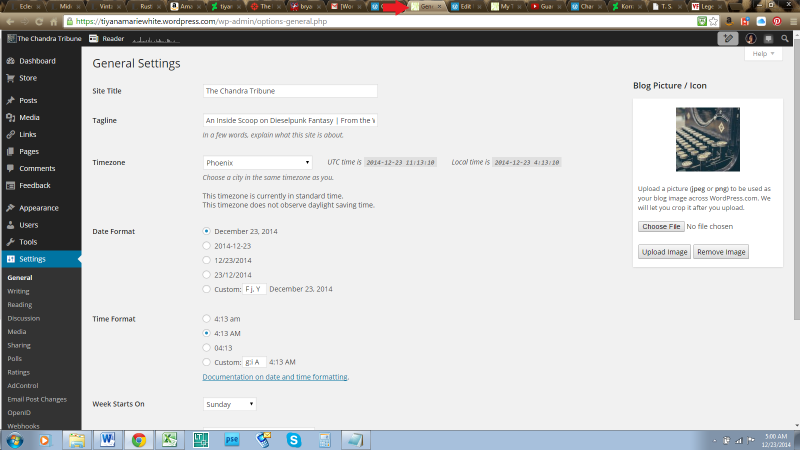Open the Dashboard sidebar item

tap(37, 61)
